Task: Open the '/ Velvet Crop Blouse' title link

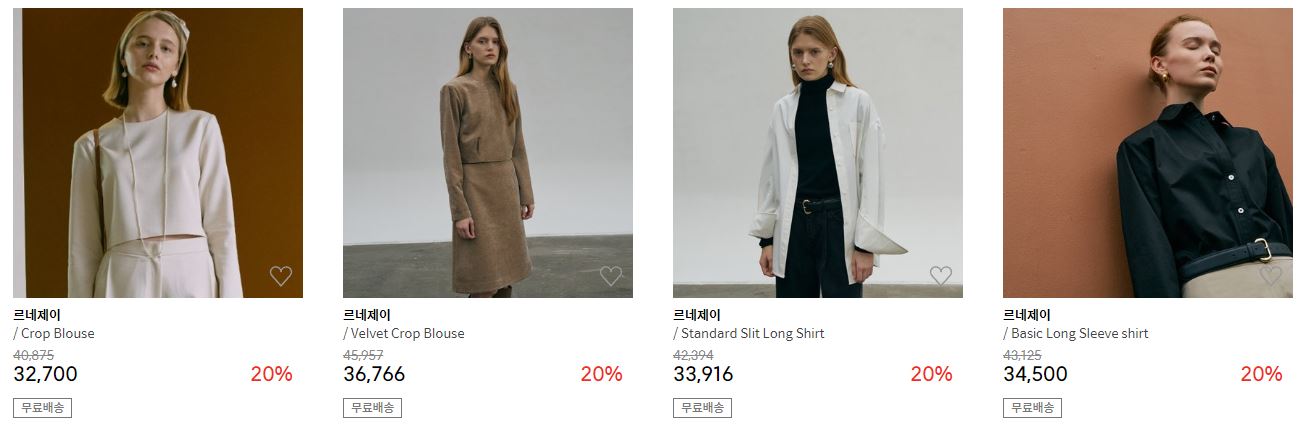Action: 404,334
